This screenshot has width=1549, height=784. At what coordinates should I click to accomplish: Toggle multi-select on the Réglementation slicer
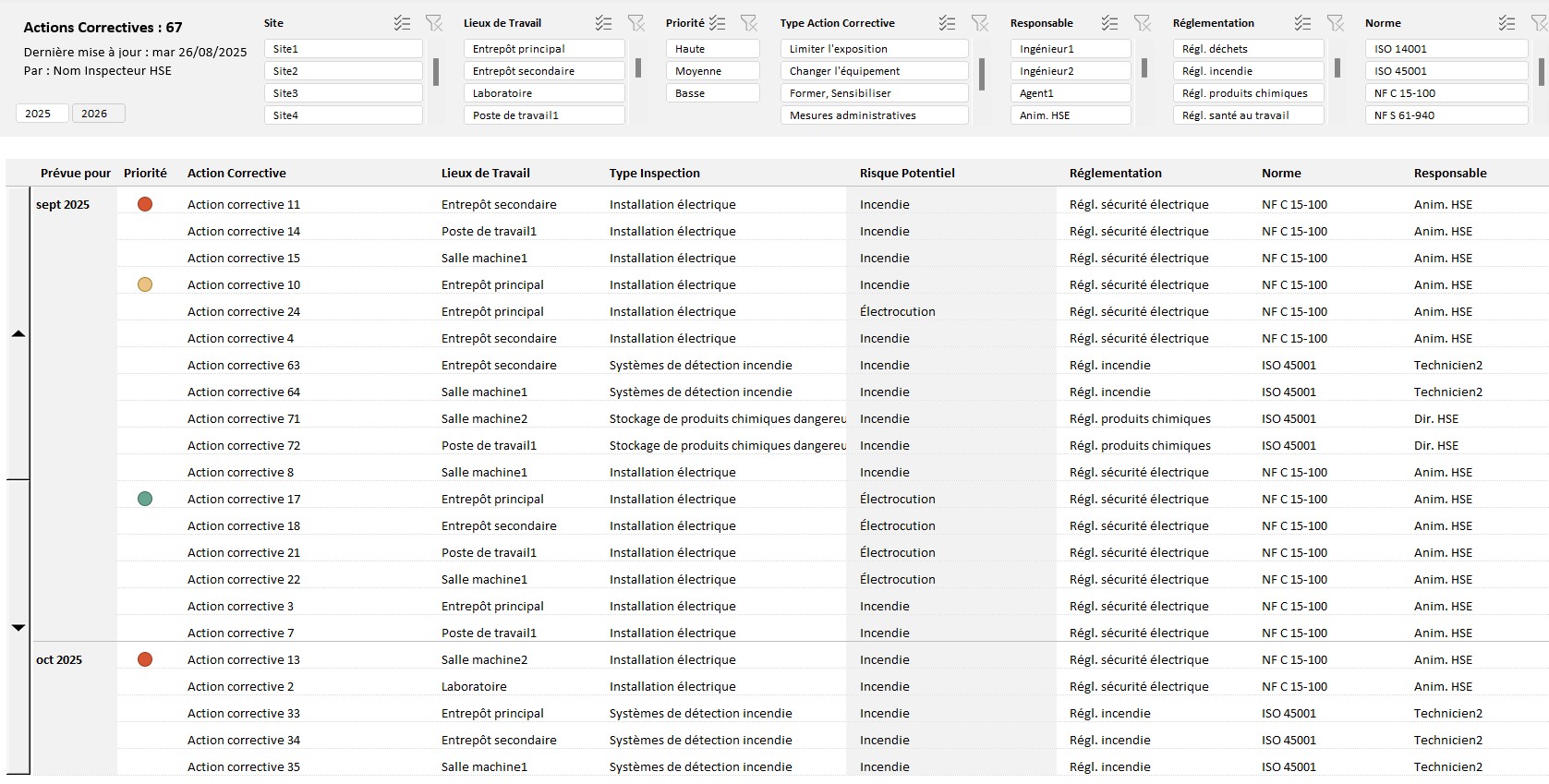(x=1302, y=23)
